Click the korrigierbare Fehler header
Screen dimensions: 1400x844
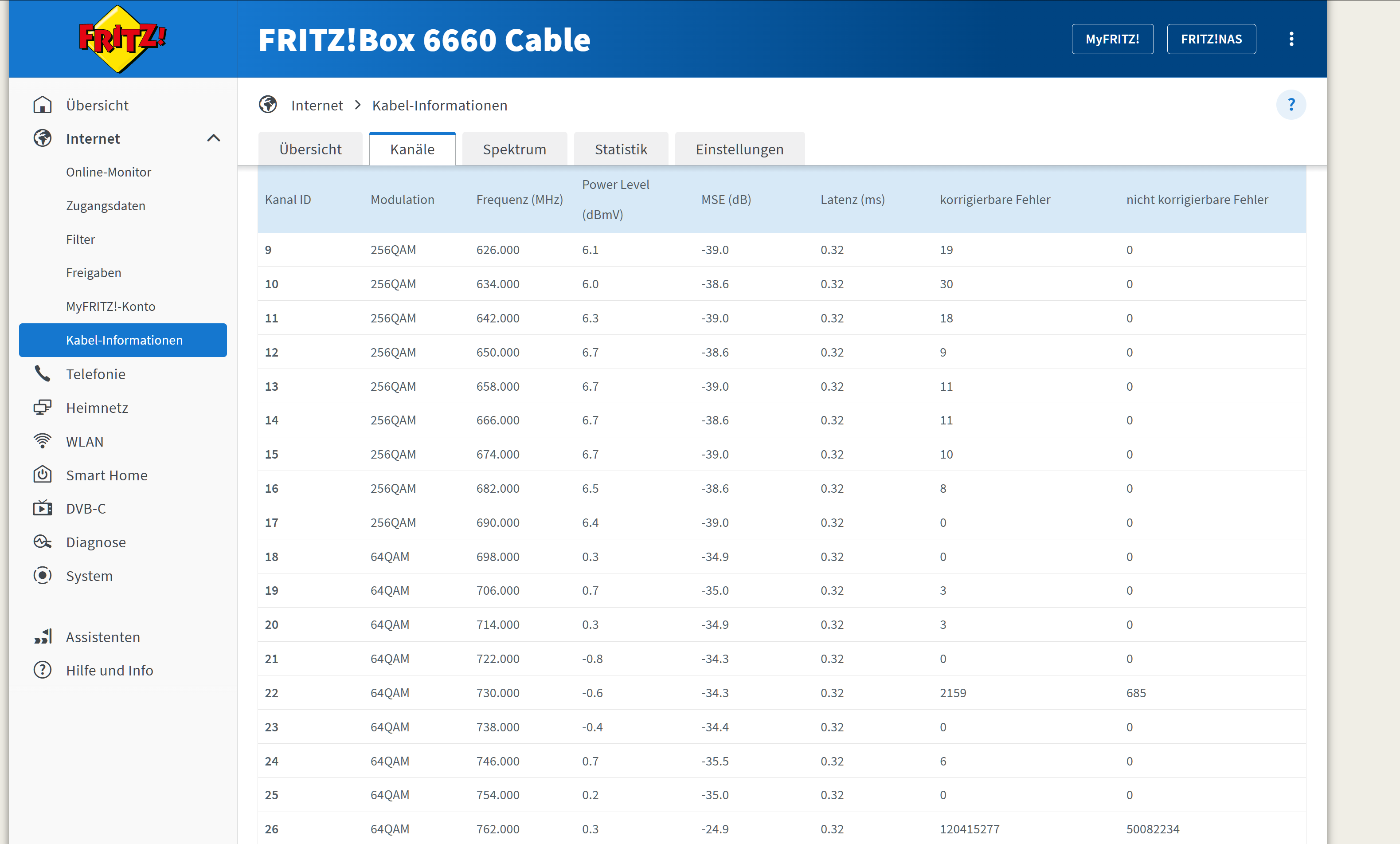995,200
